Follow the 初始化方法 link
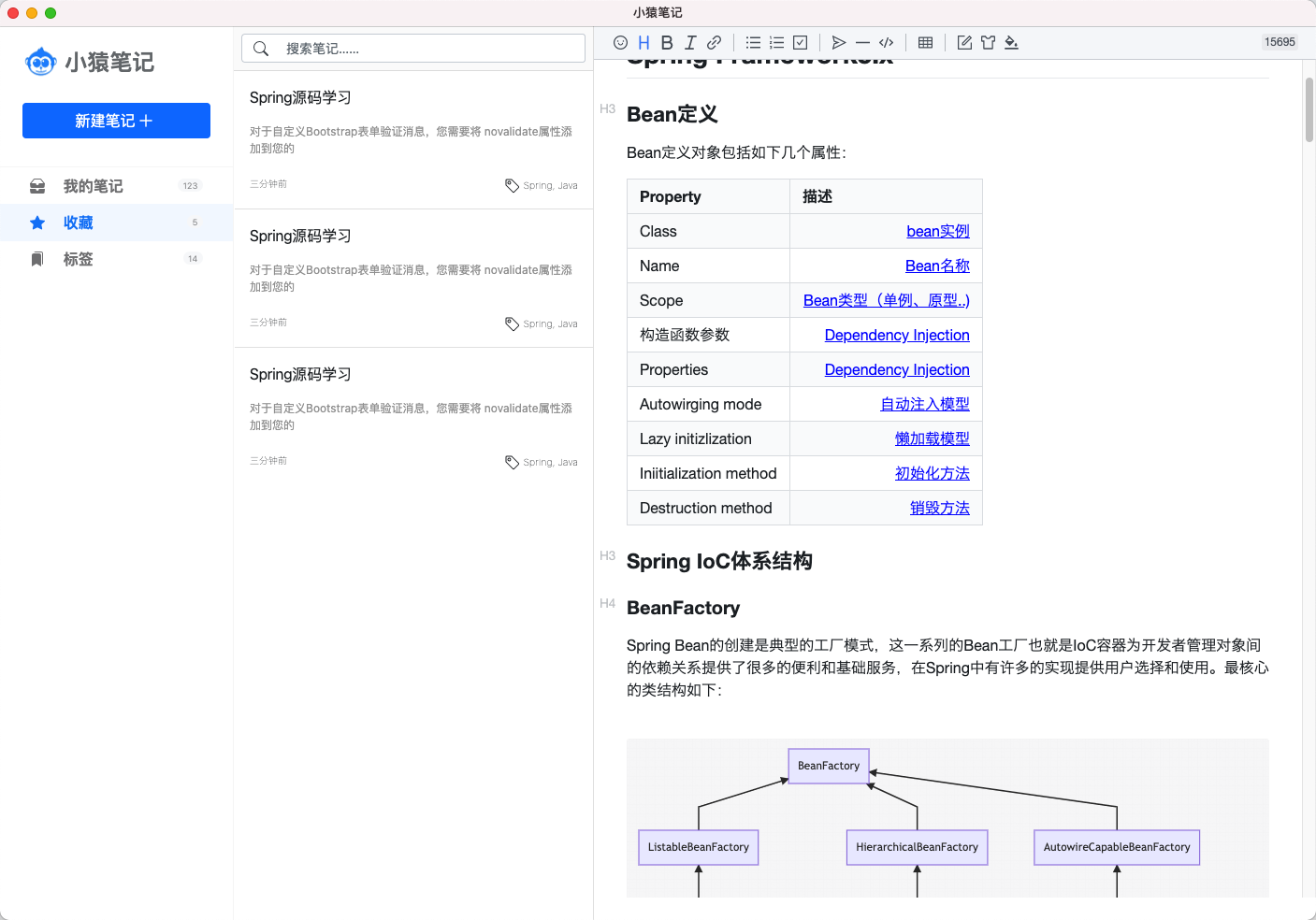Screen dimensions: 1316x920 point(933,473)
